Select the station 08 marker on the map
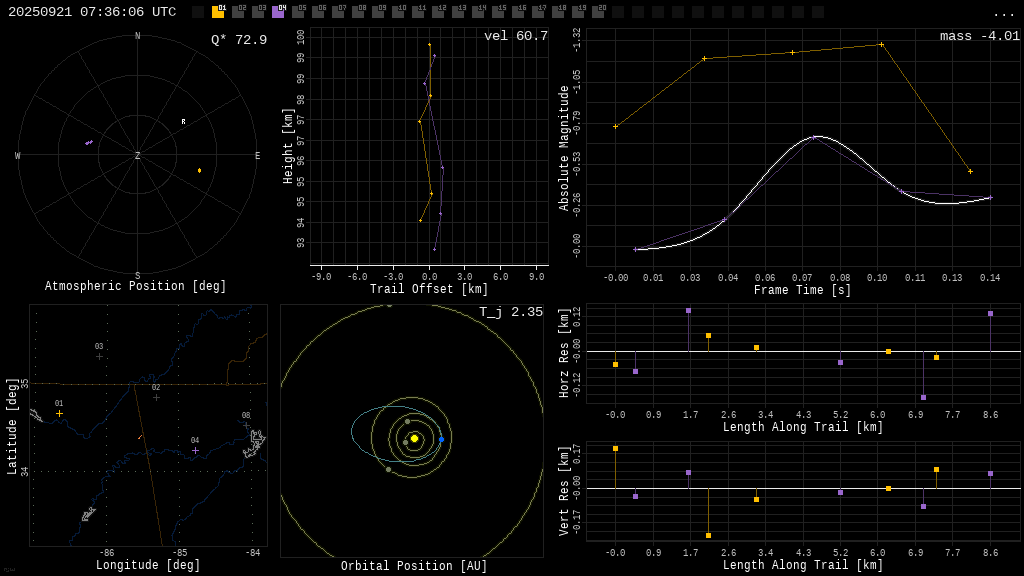The height and width of the screenshot is (576, 1024). (x=246, y=425)
